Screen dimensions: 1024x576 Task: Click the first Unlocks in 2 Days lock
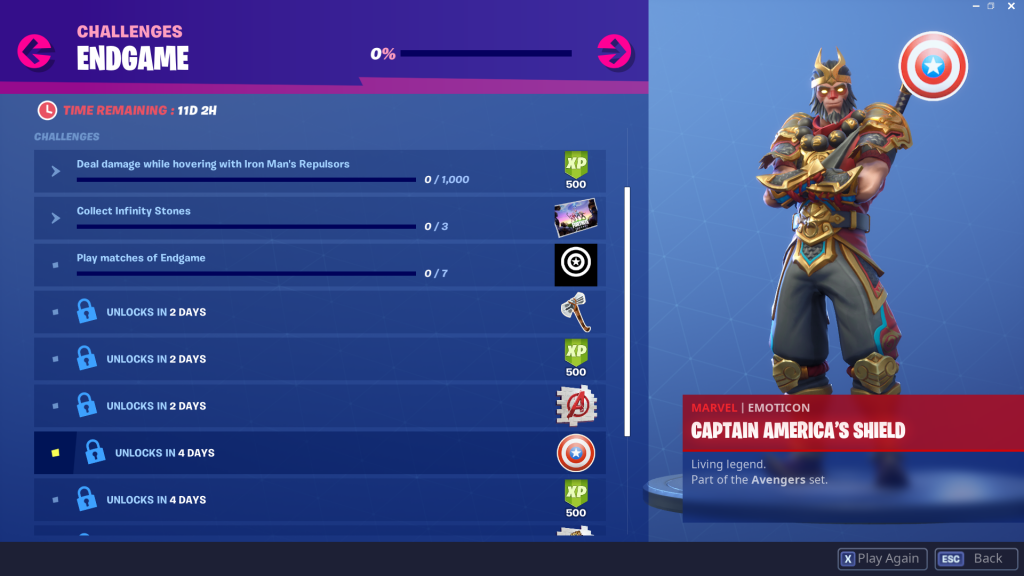tap(86, 311)
